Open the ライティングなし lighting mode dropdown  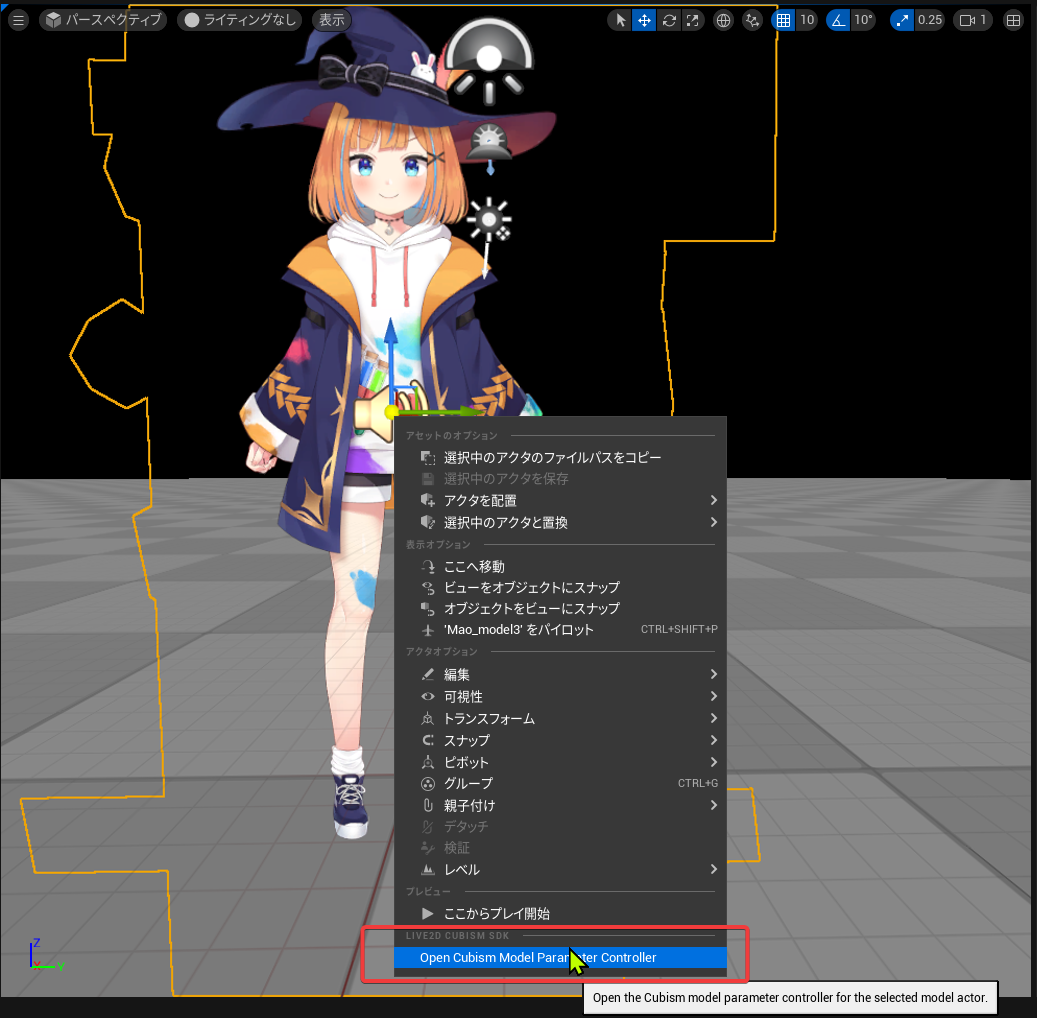239,21
